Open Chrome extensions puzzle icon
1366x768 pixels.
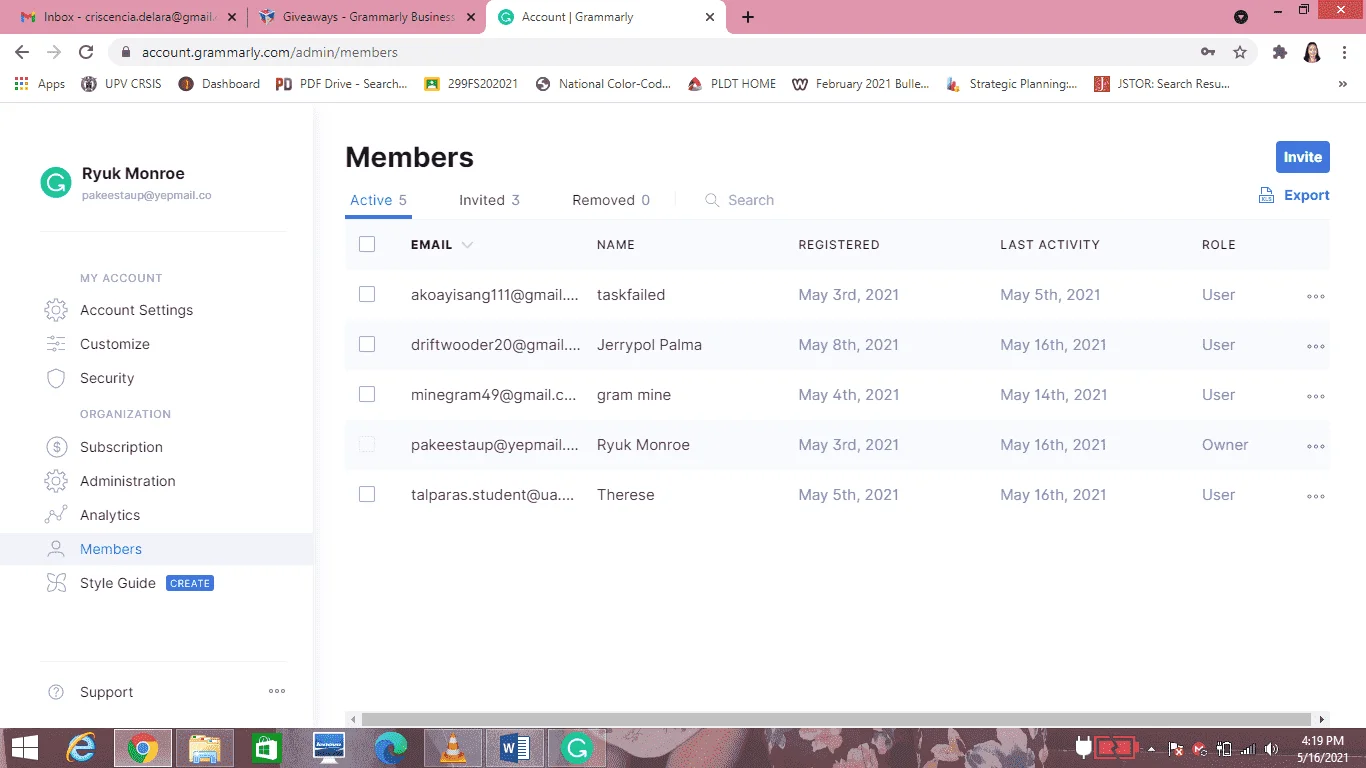click(1279, 52)
